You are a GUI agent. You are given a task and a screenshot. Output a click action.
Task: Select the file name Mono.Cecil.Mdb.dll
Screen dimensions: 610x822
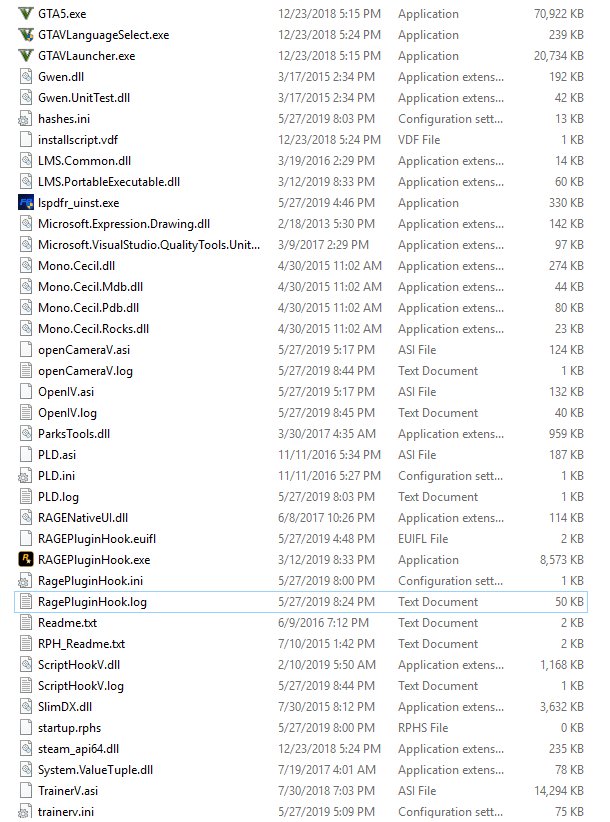(x=91, y=287)
